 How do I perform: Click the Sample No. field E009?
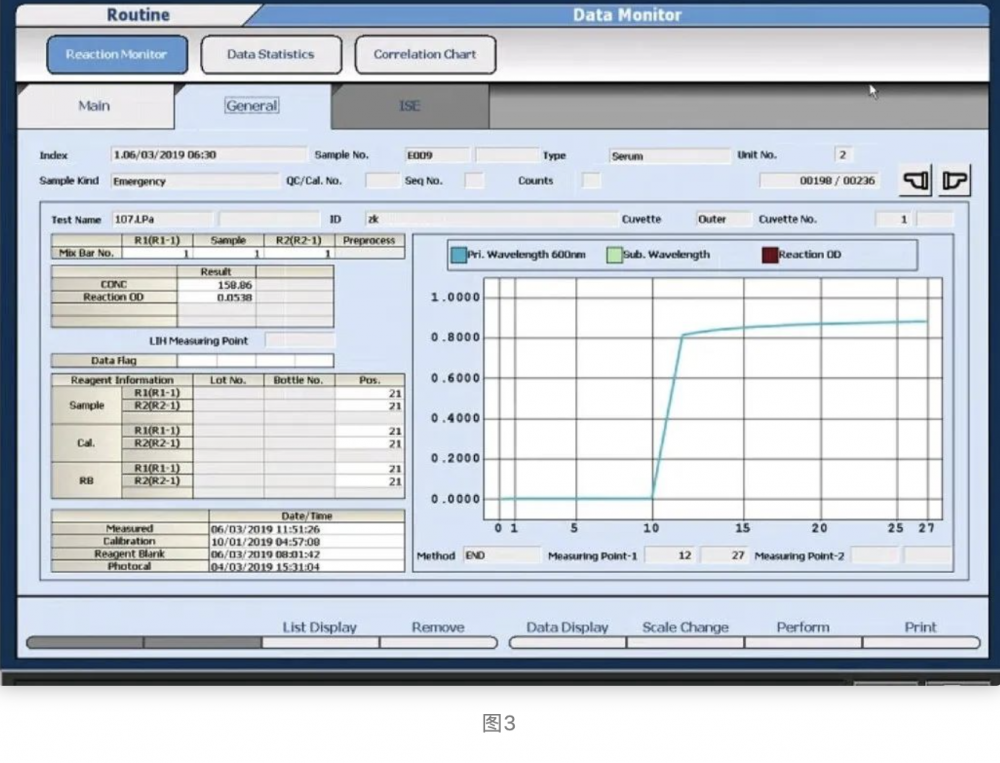coord(438,155)
